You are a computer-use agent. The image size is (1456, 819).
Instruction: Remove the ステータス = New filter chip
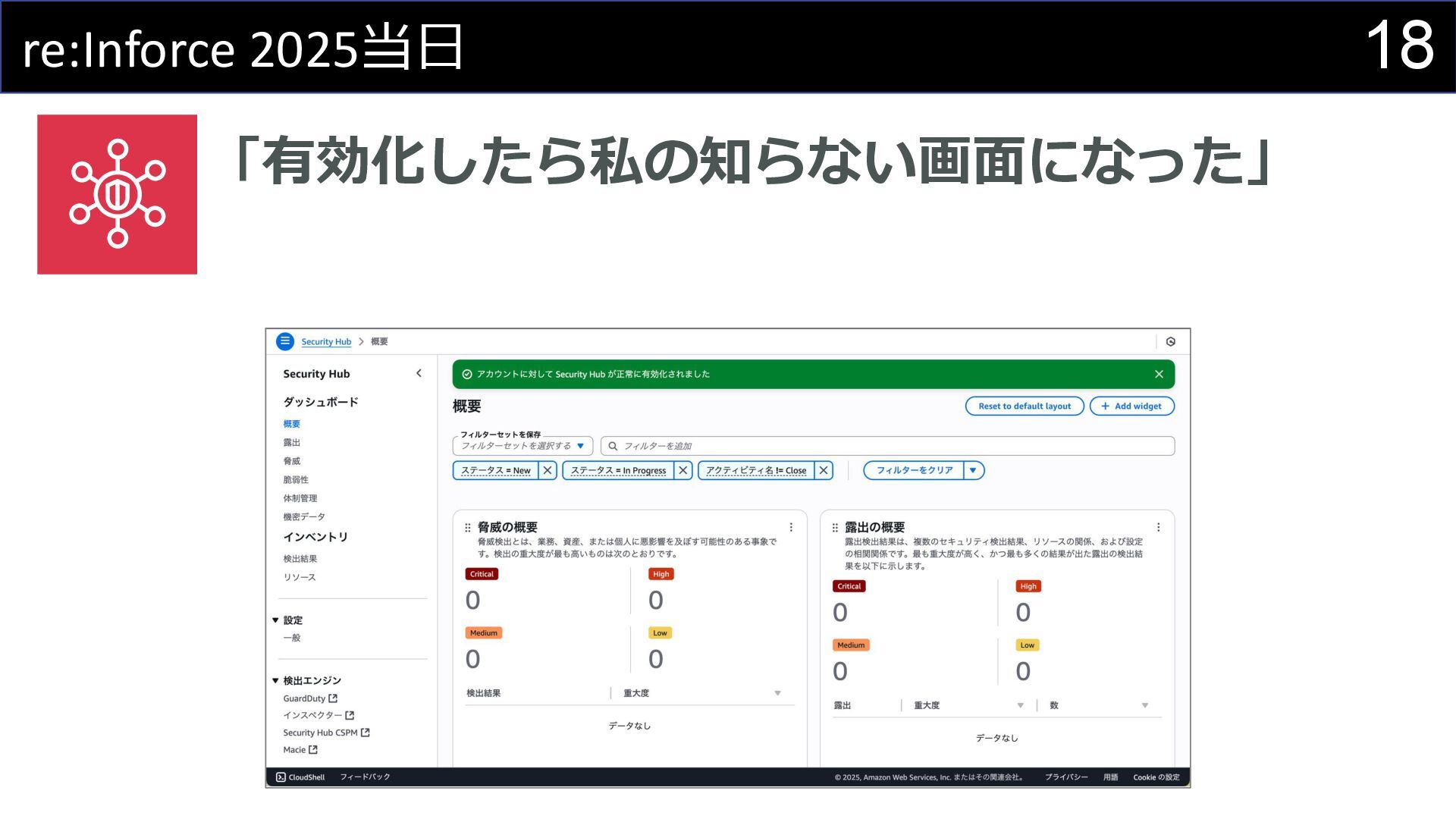point(548,470)
